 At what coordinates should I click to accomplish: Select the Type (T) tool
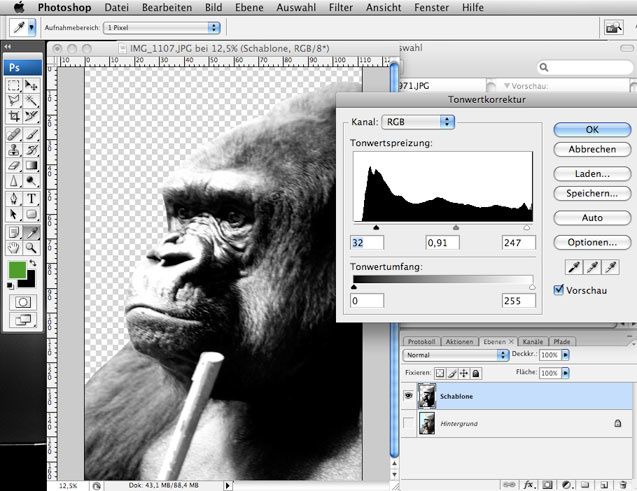[31, 198]
